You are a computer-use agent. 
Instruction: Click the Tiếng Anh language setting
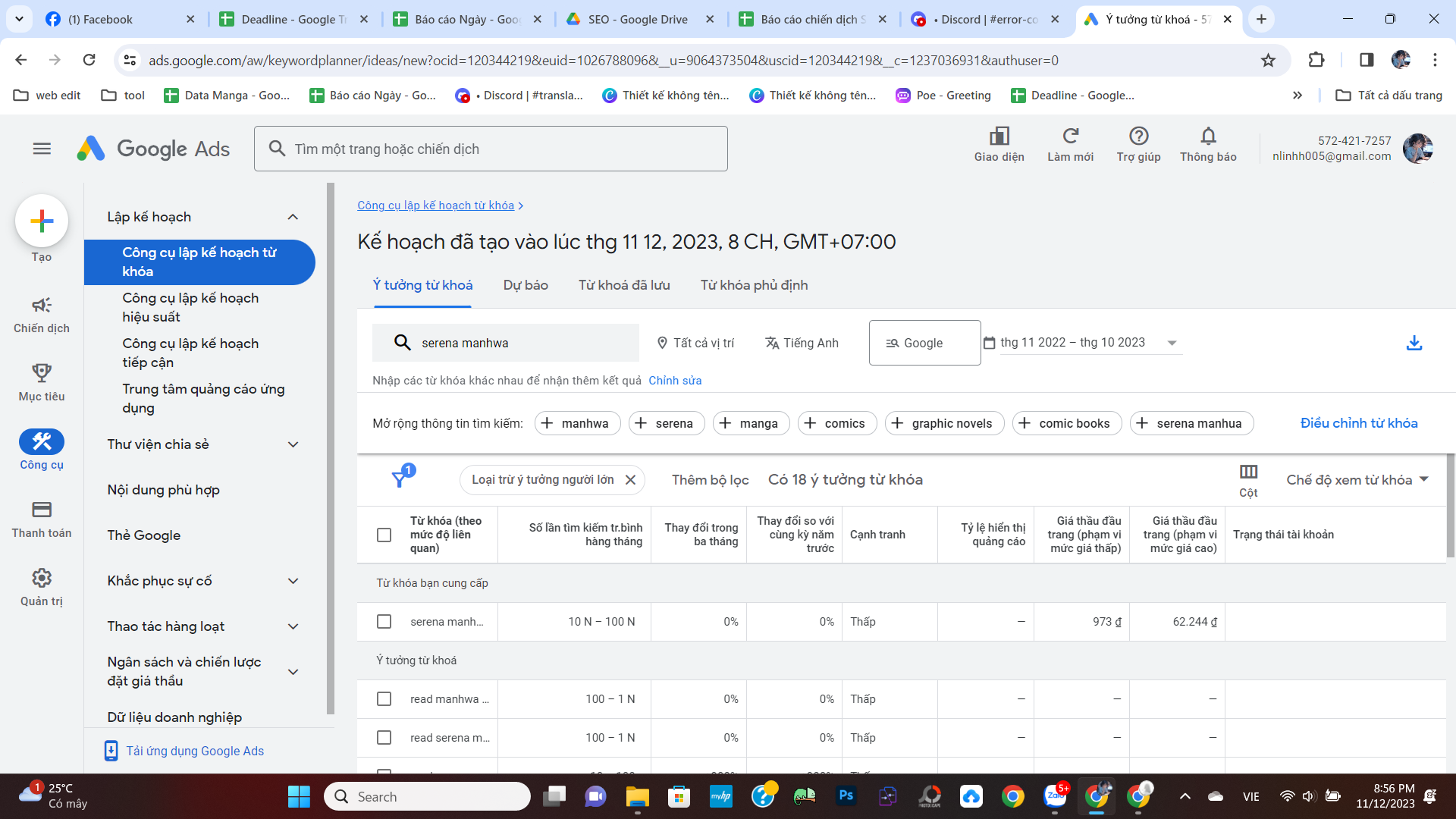(802, 343)
